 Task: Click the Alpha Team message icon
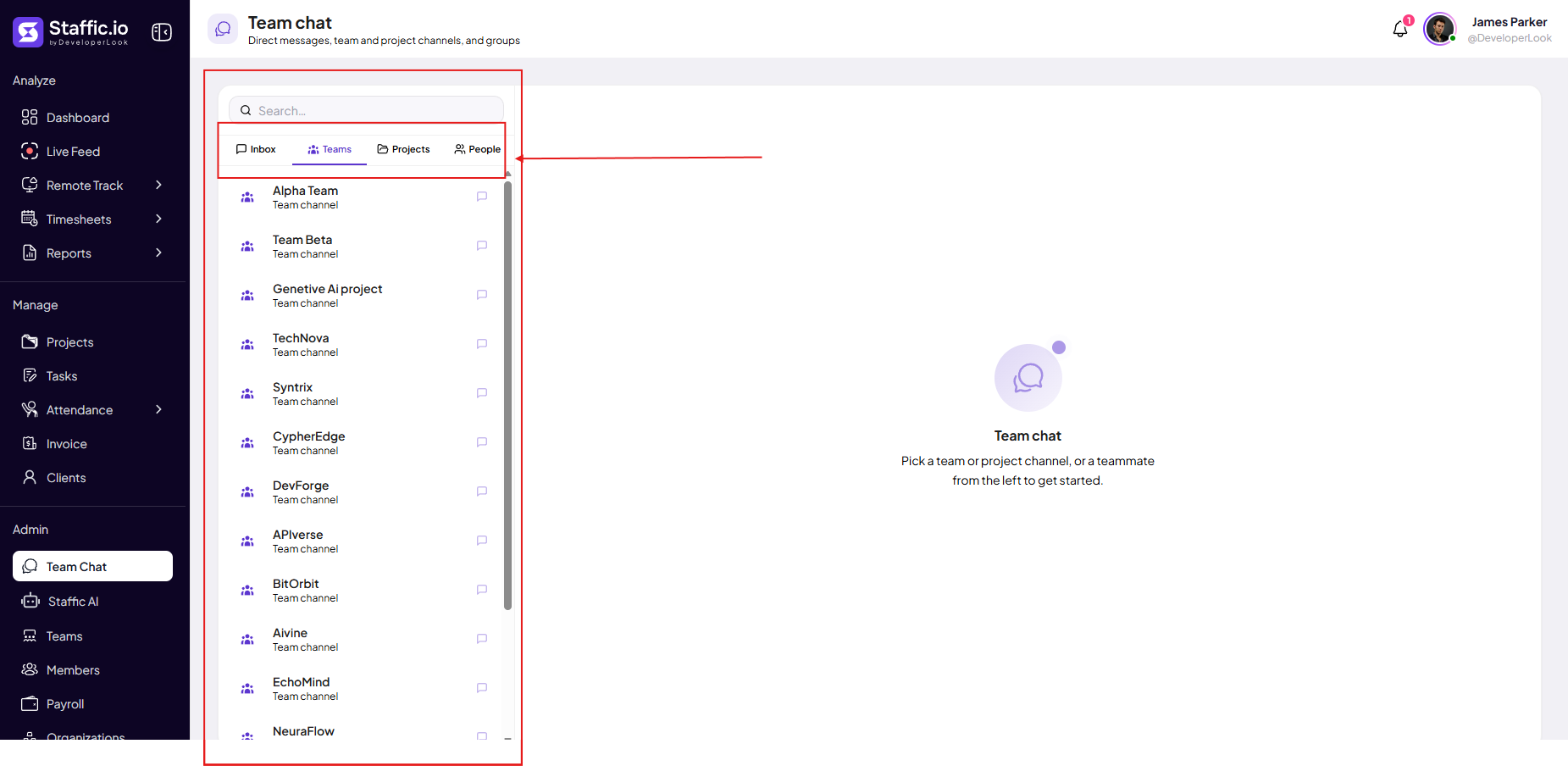(482, 197)
